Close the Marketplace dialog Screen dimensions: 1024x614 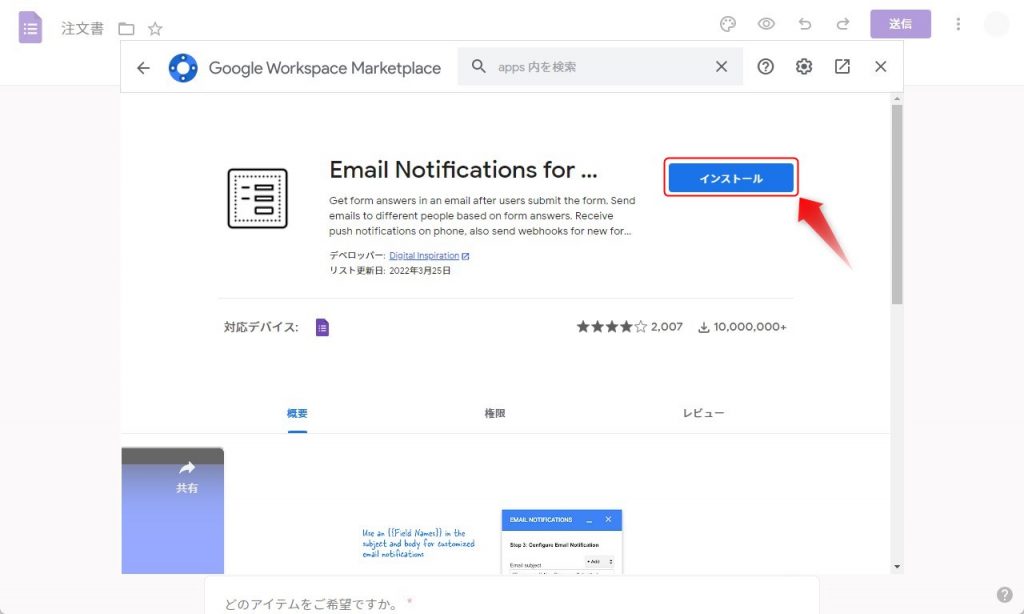pos(880,67)
